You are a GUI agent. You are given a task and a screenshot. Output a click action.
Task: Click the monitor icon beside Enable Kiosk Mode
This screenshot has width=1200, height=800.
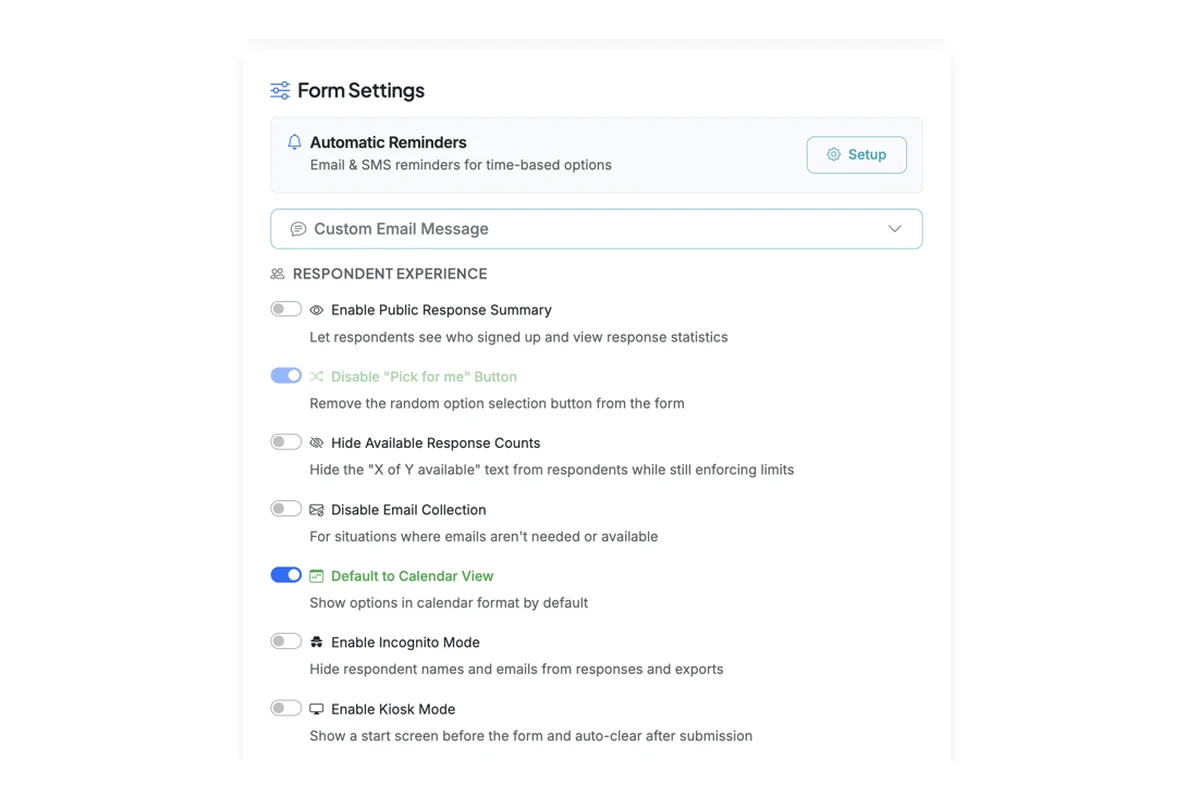316,708
